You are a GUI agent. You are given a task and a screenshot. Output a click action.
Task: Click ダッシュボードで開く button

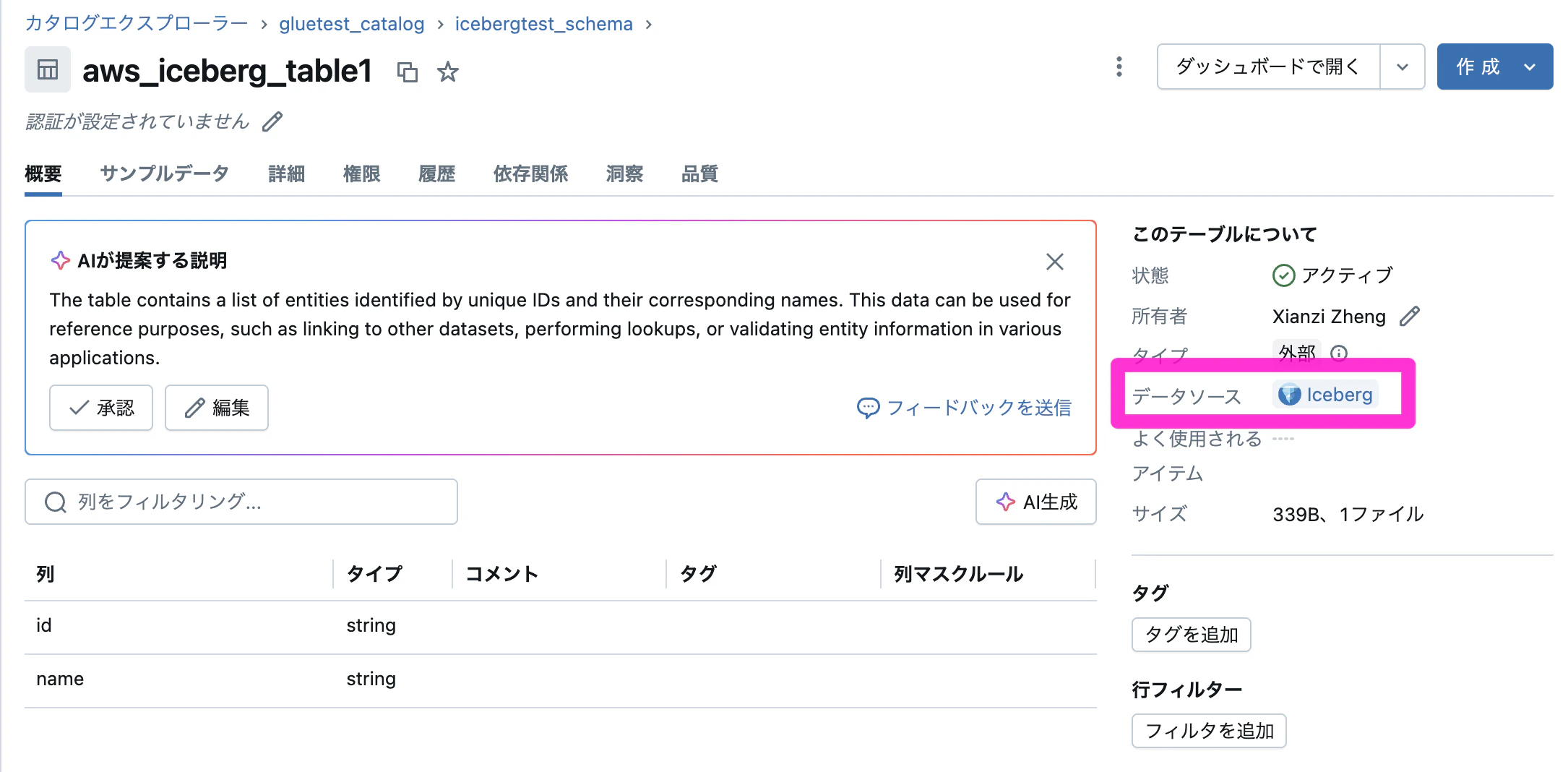[1268, 67]
